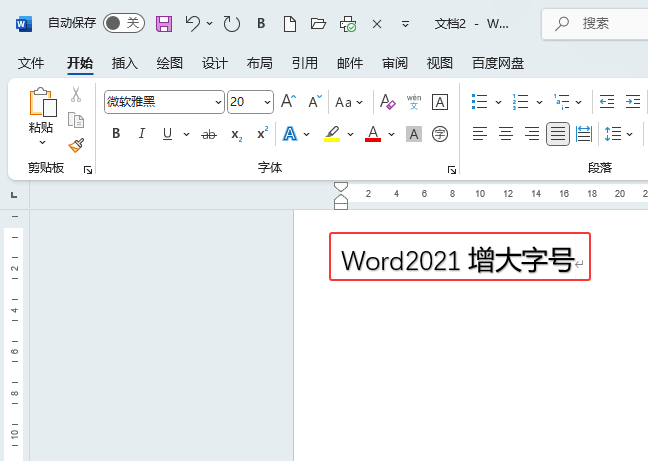The width and height of the screenshot is (648, 461).
Task: Click the phonetic guide wén icon
Action: point(414,102)
